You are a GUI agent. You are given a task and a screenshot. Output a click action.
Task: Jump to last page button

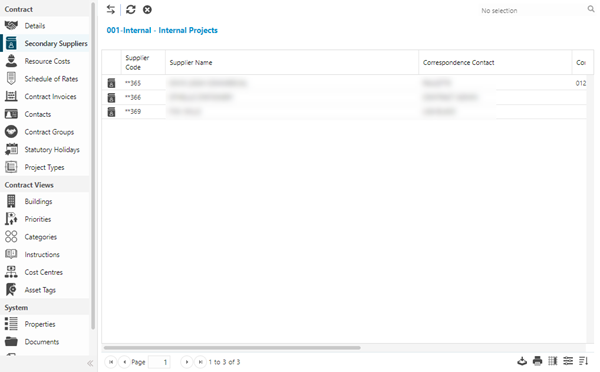pyautogui.click(x=200, y=362)
